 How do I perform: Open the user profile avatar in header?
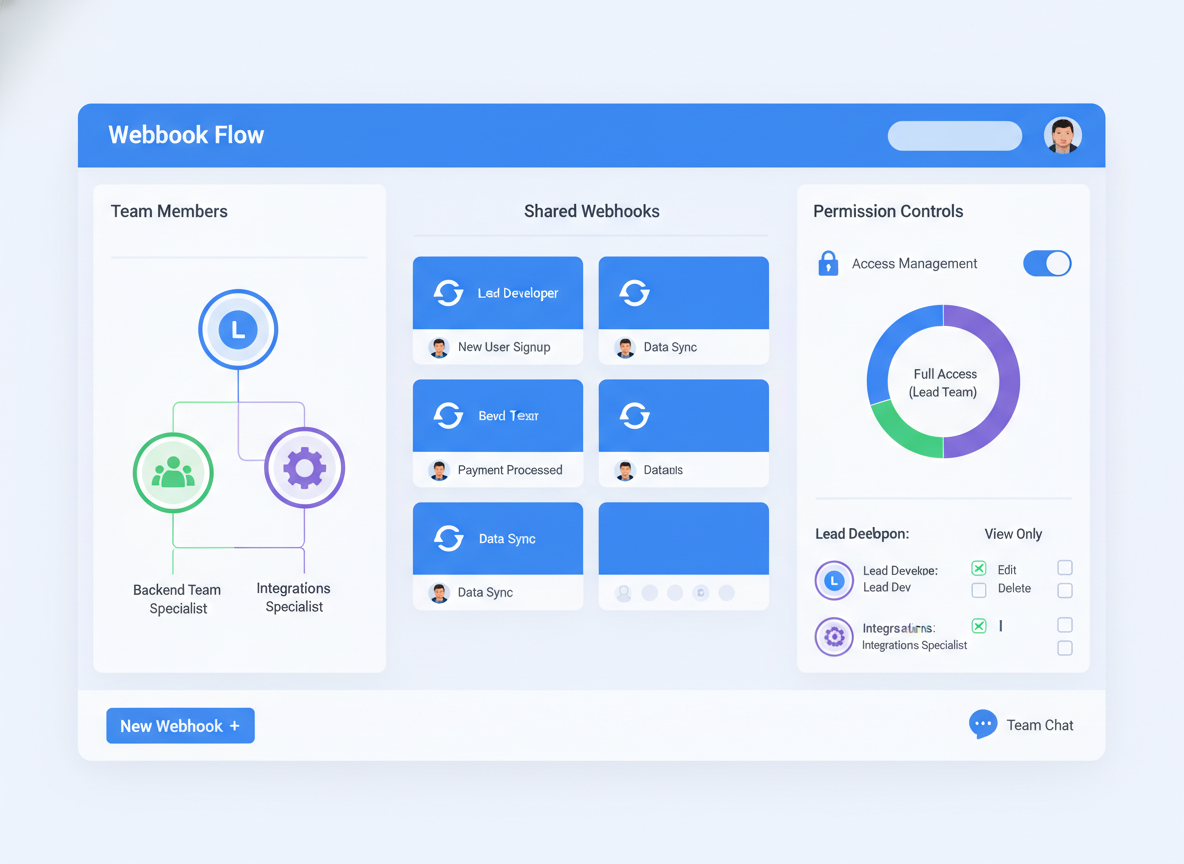[x=1062, y=135]
